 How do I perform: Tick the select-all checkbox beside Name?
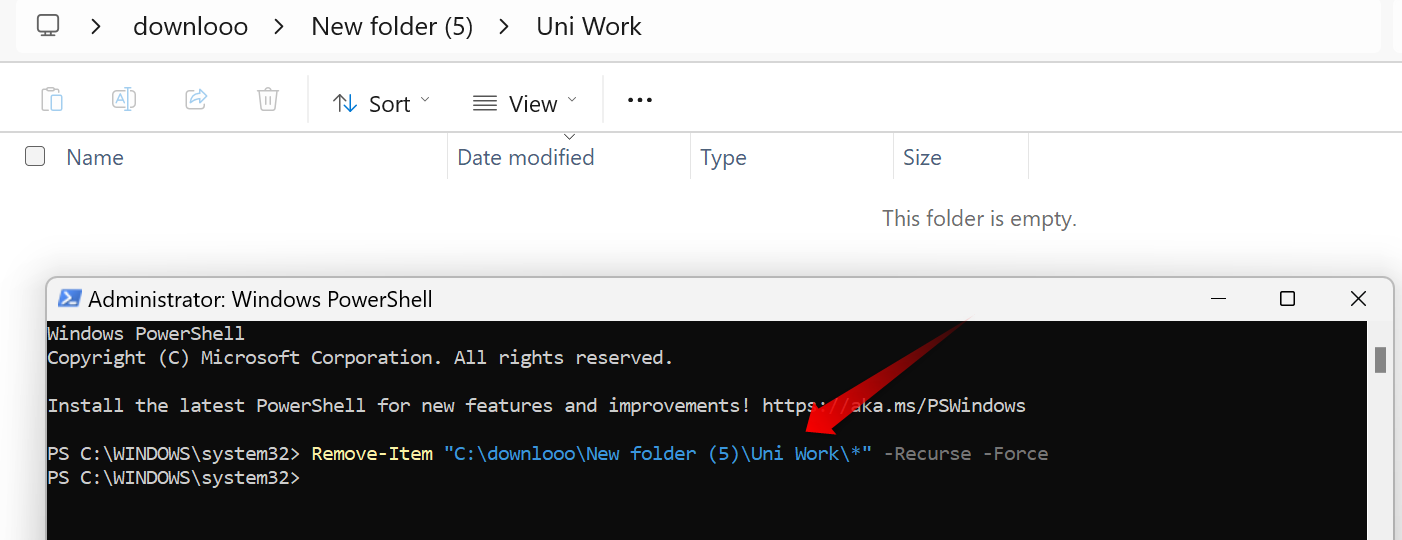pos(35,156)
